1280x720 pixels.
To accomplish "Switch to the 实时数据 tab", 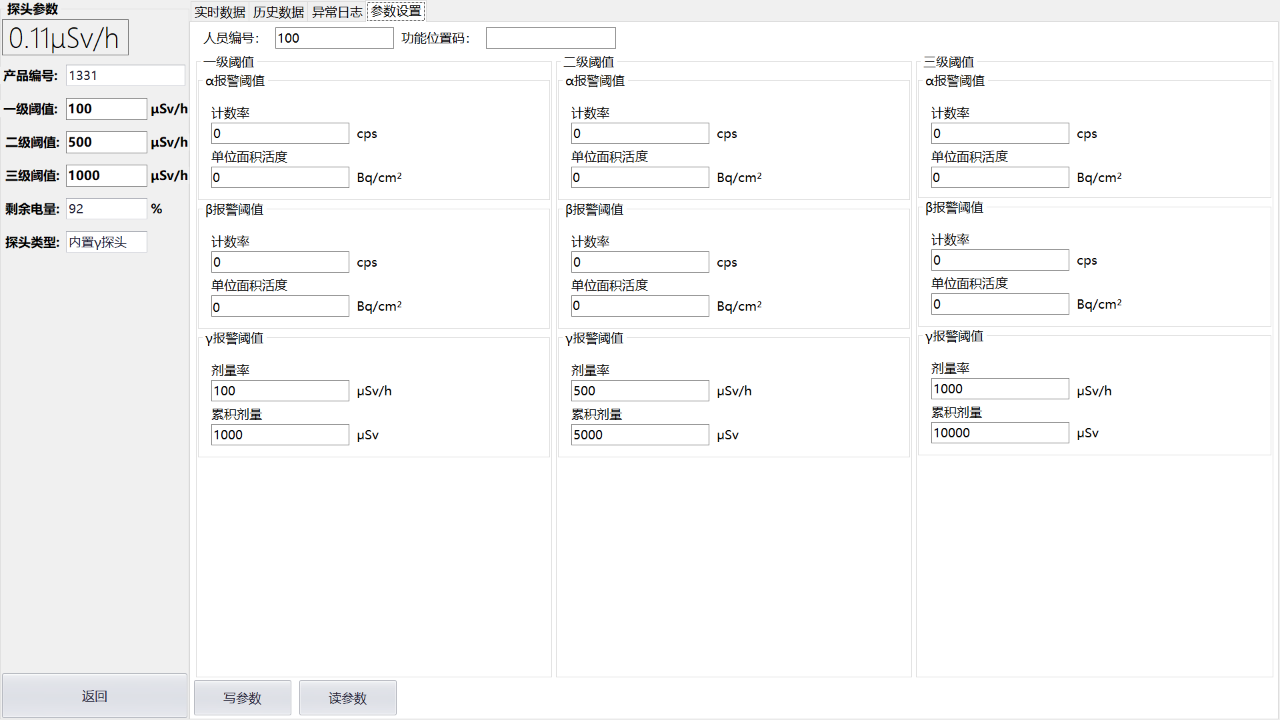I will [x=219, y=12].
